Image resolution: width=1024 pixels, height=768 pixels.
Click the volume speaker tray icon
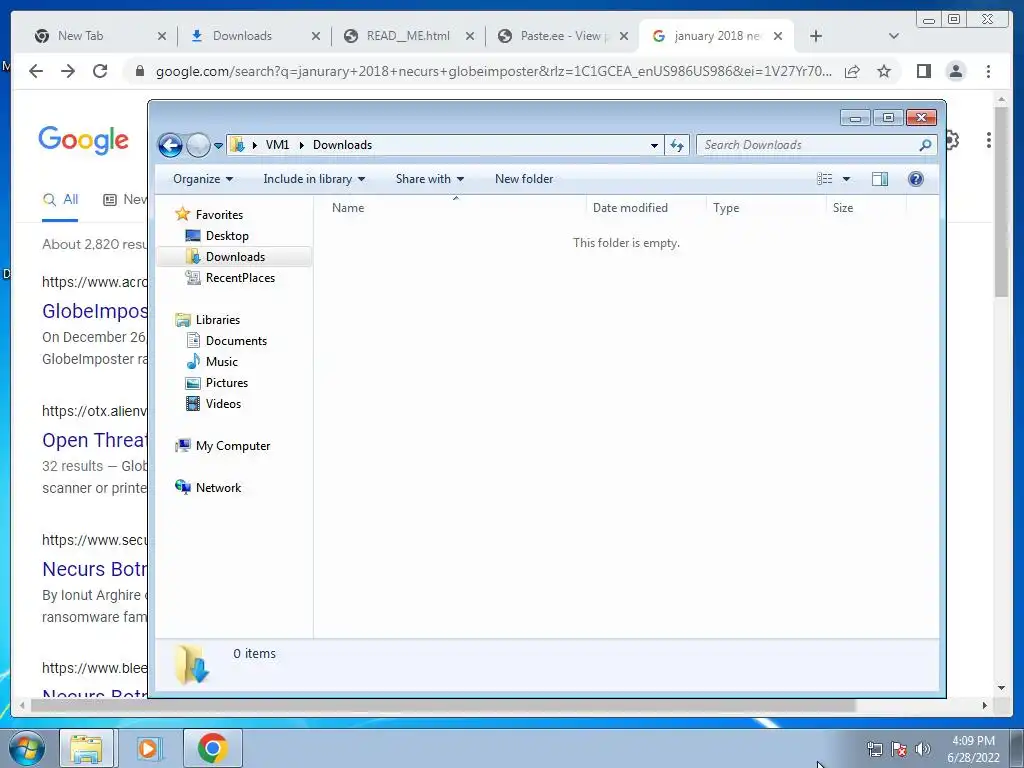pyautogui.click(x=922, y=749)
